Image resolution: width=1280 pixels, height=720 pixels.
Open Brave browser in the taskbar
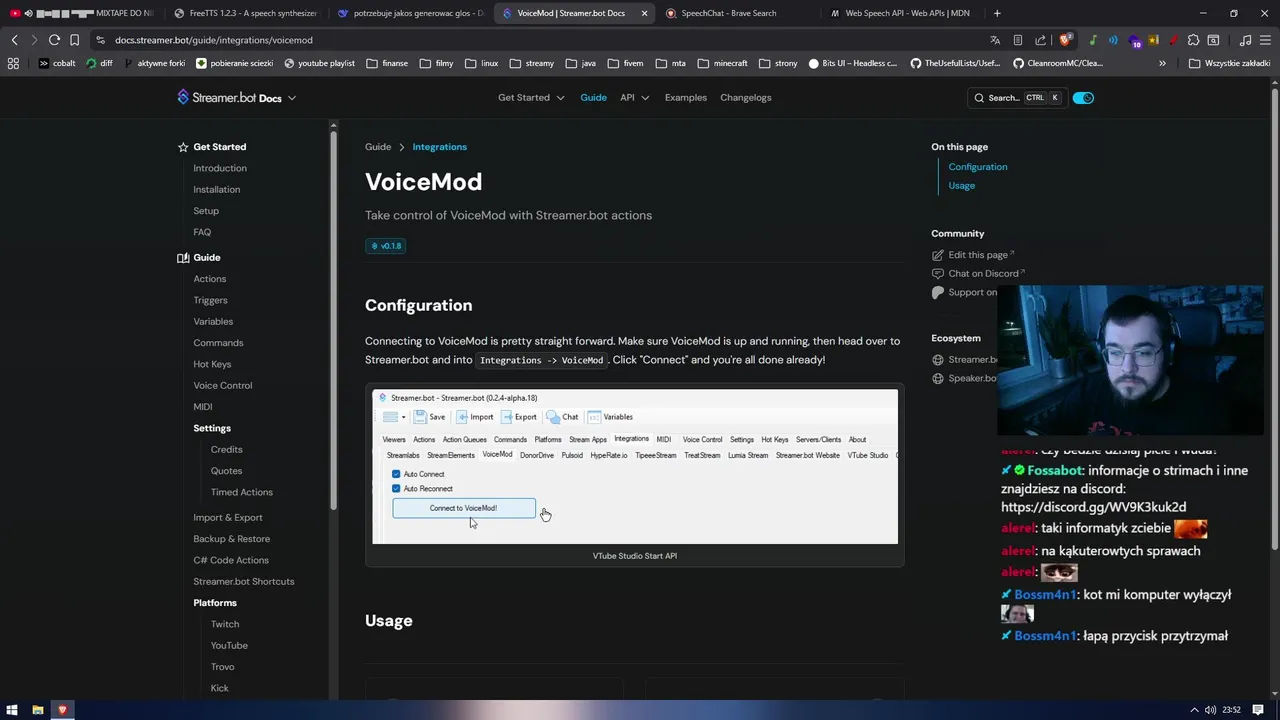click(62, 710)
